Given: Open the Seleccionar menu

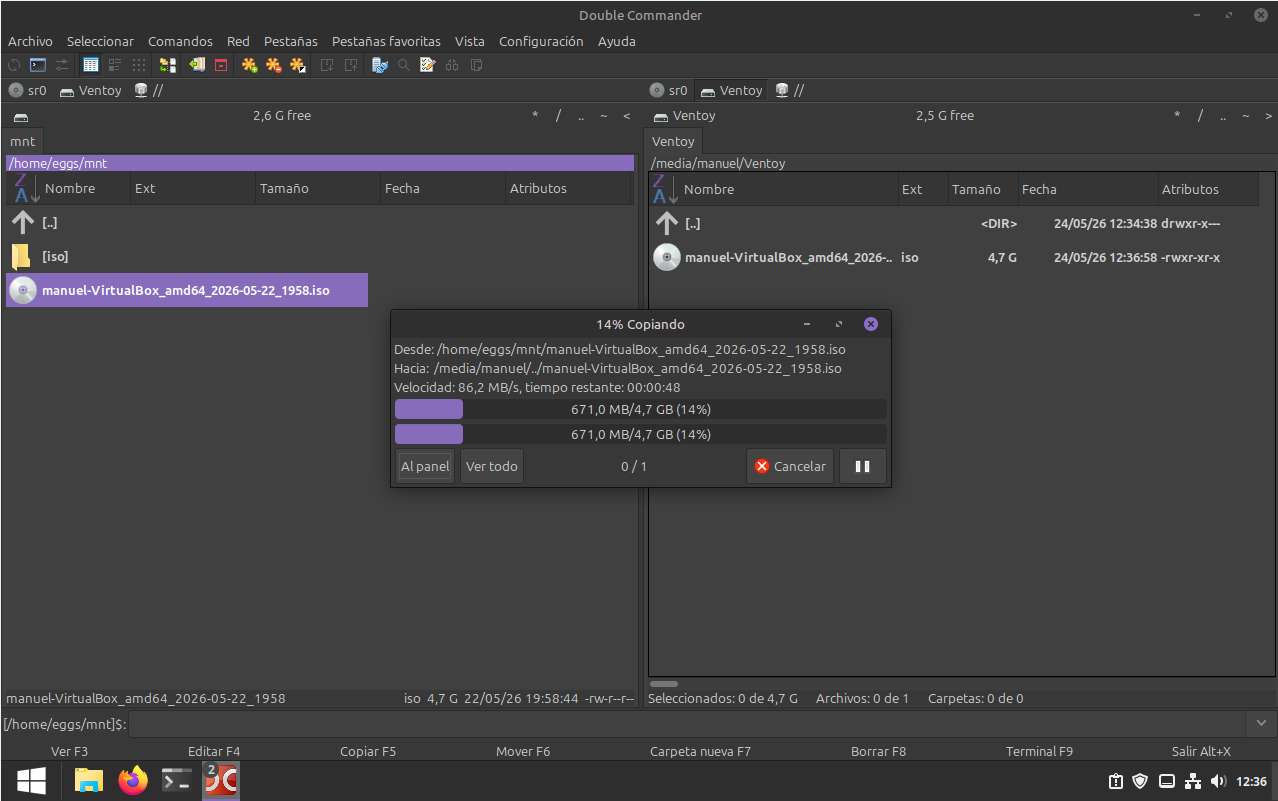Looking at the screenshot, I should (x=100, y=41).
